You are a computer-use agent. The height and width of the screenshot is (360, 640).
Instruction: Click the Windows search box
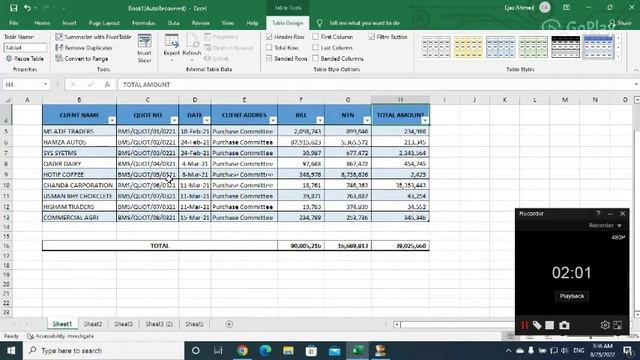[x=104, y=351]
